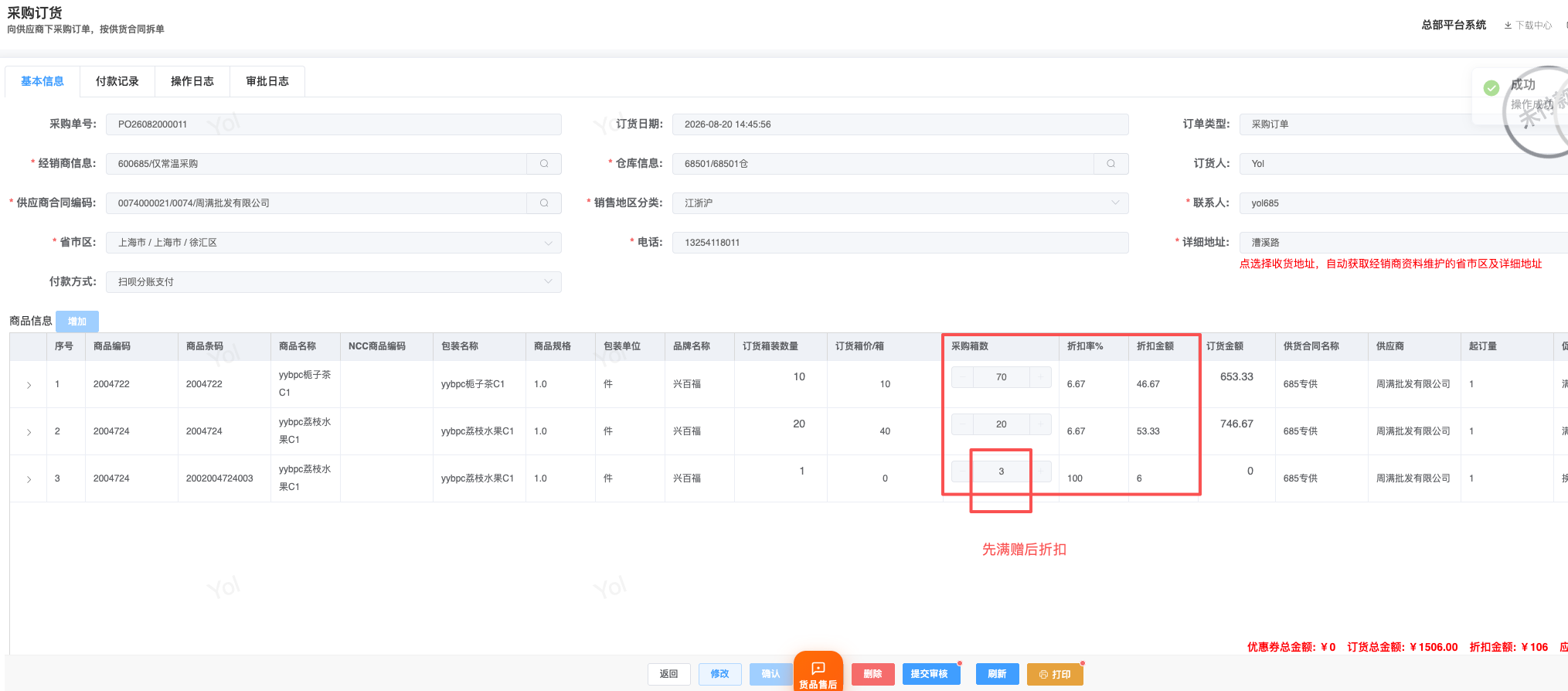Viewport: 1568px width, 691px height.
Task: Switch to the 审批日志 tab
Action: 267,81
